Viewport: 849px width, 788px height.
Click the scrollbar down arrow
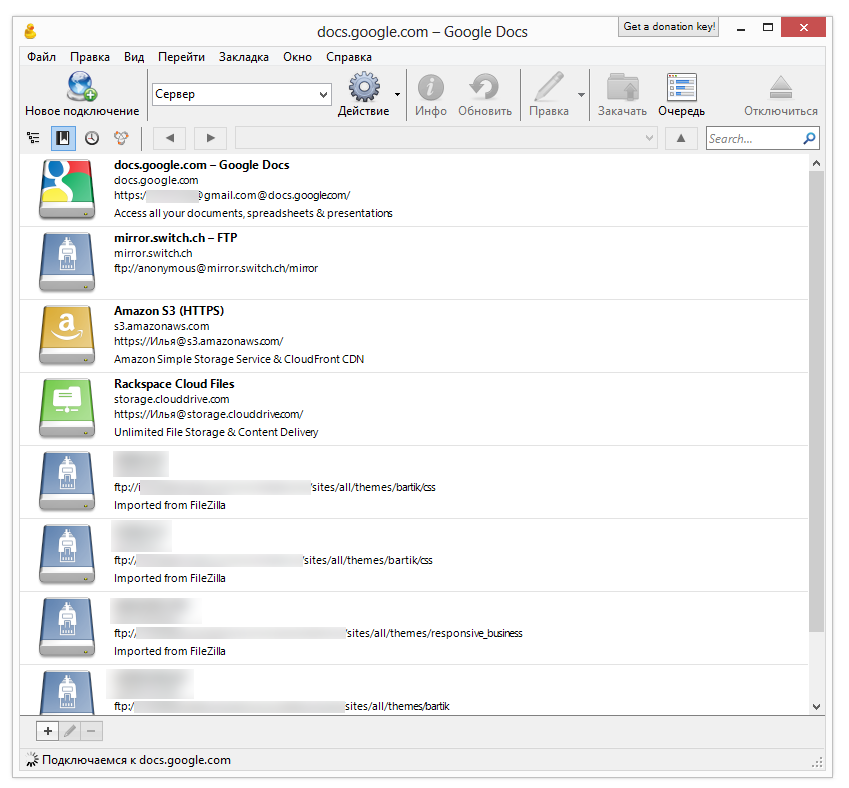tap(817, 706)
